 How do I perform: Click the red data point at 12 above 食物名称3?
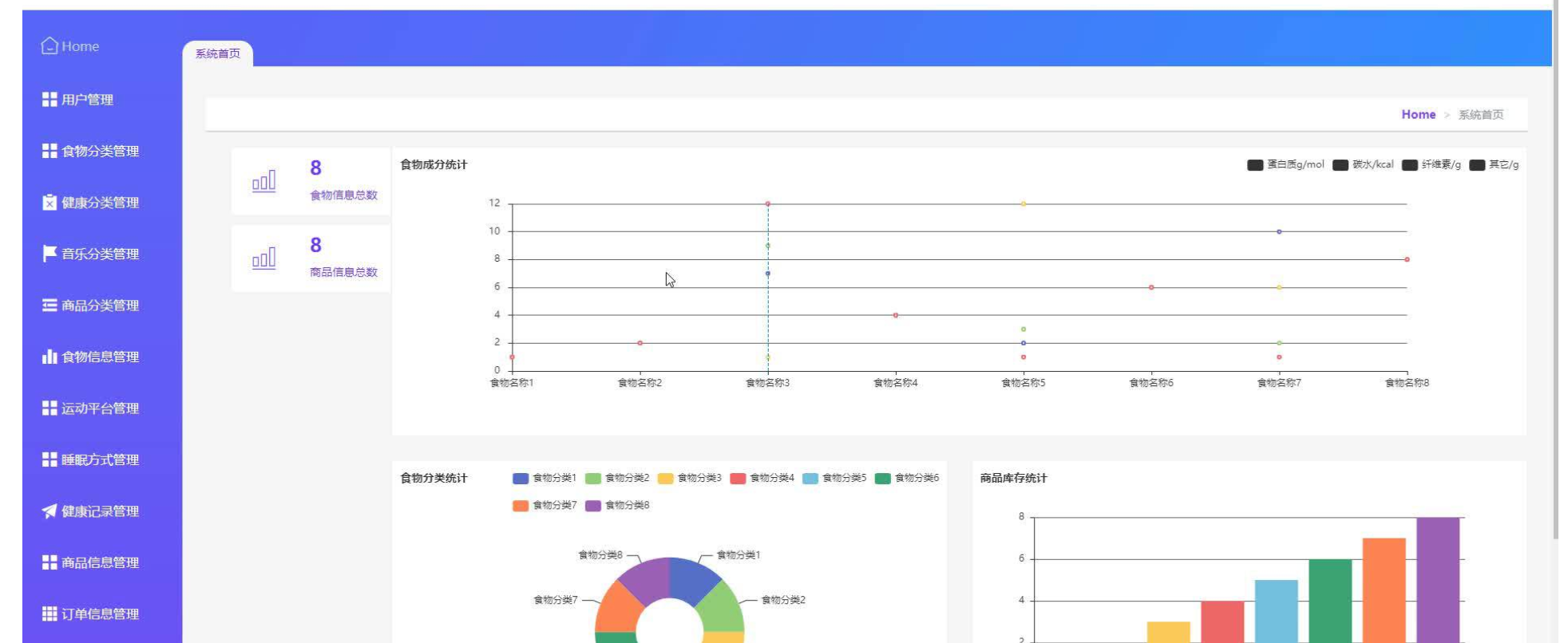pyautogui.click(x=768, y=203)
